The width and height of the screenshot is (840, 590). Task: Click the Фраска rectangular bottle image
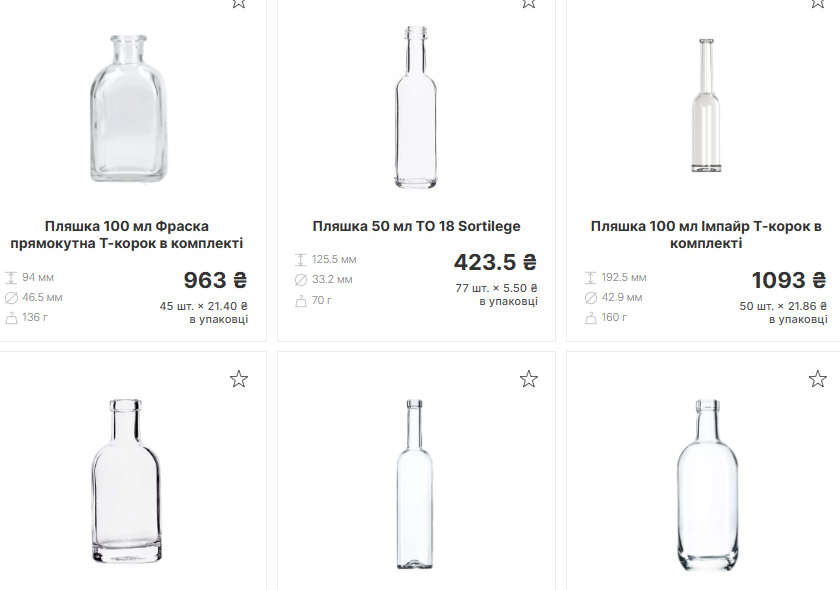(x=127, y=108)
